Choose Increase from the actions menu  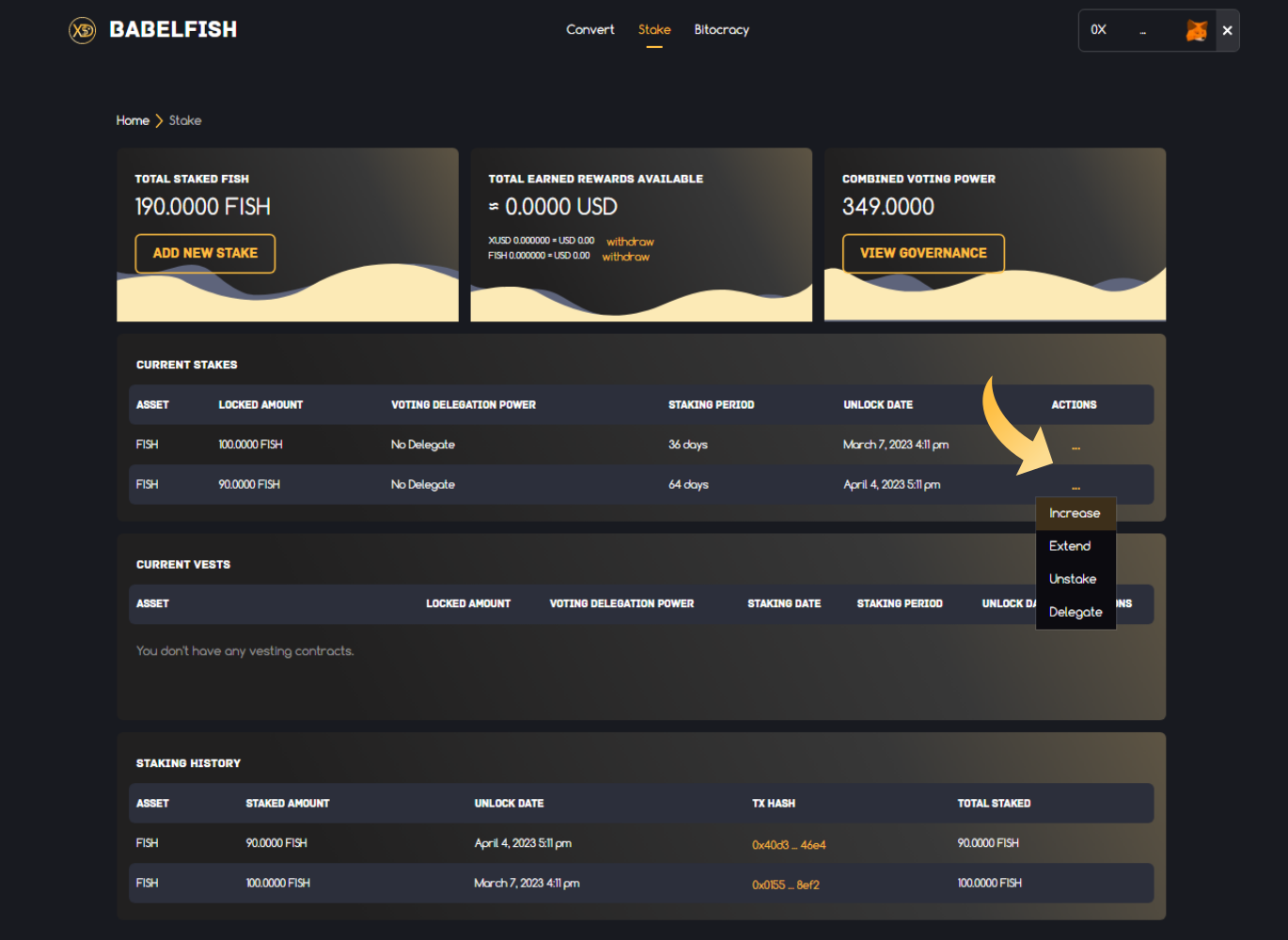pos(1076,513)
